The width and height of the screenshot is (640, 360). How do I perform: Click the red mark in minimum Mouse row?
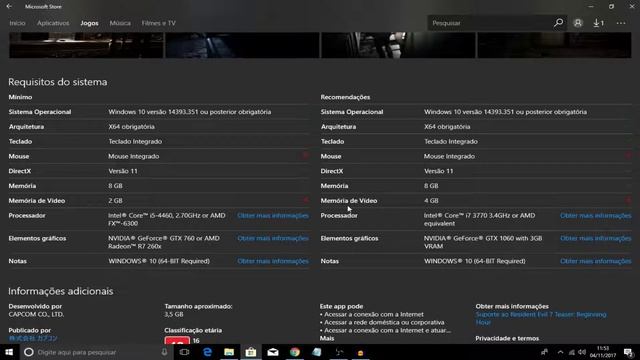[x=305, y=156]
